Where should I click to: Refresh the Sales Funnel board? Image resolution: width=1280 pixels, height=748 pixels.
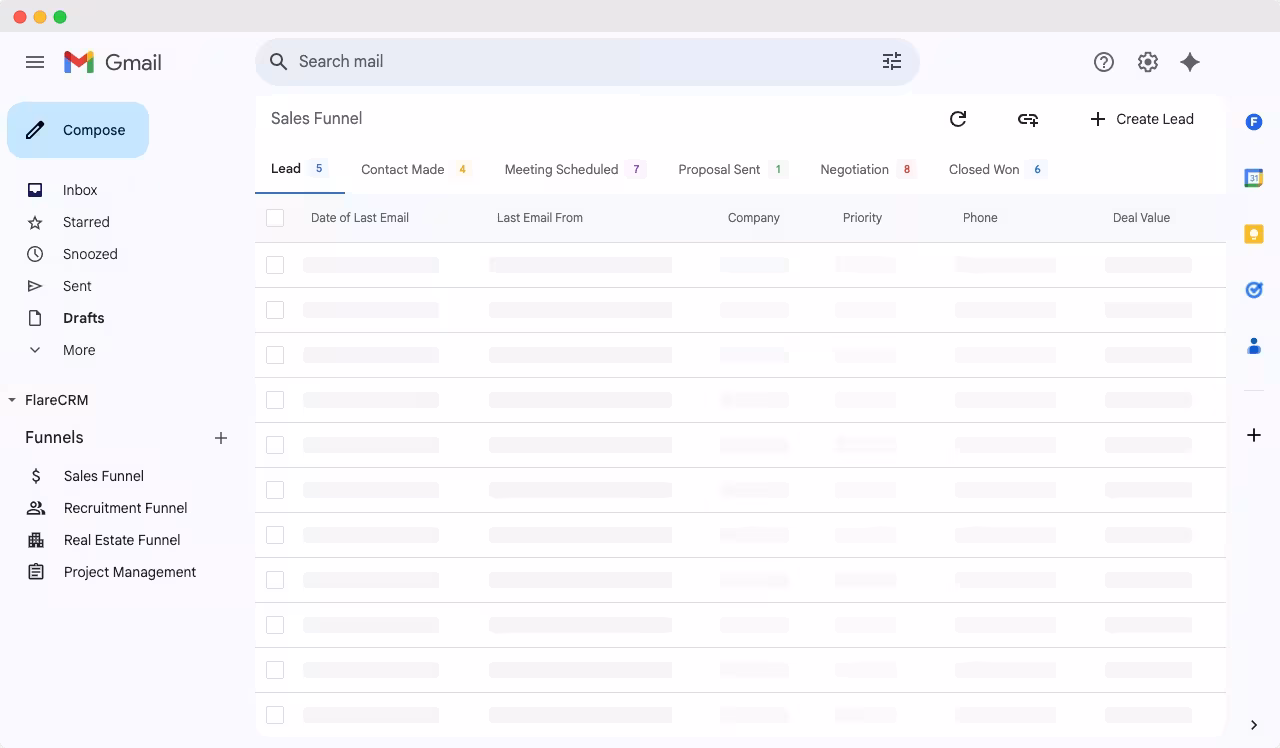[x=958, y=119]
